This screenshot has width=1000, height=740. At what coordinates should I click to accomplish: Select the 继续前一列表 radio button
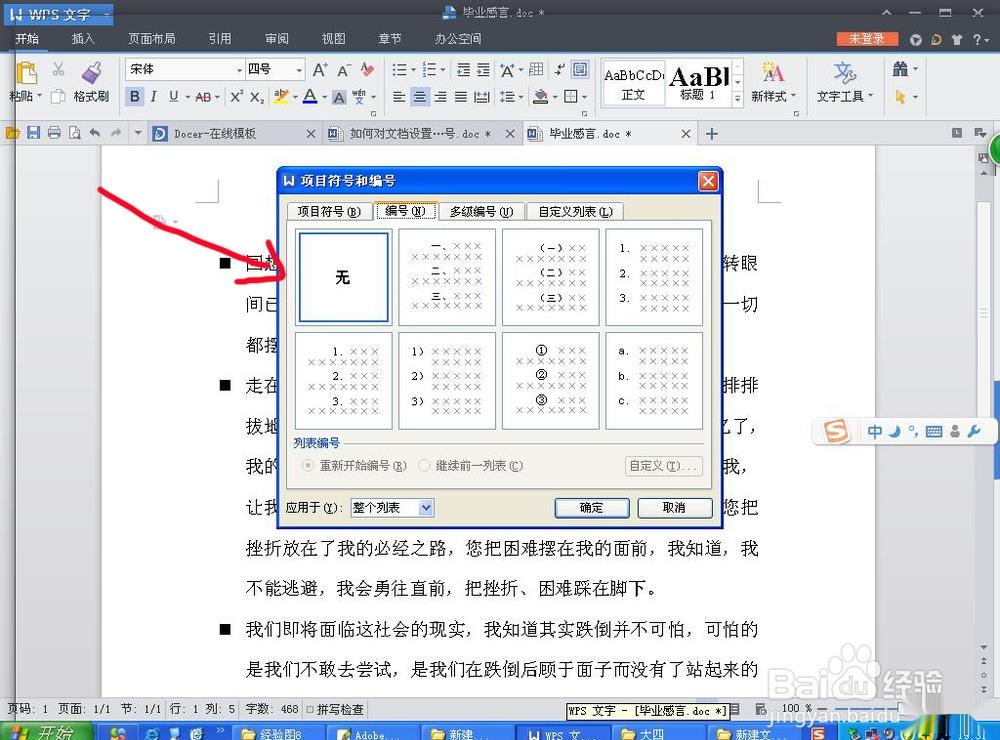(424, 466)
